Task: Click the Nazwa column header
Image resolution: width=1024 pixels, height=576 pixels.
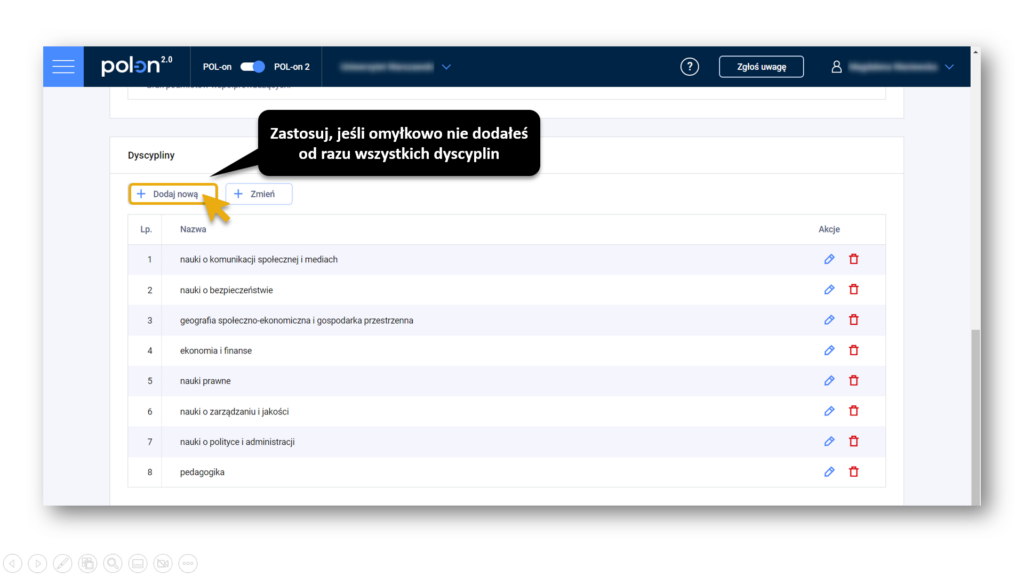Action: [193, 229]
